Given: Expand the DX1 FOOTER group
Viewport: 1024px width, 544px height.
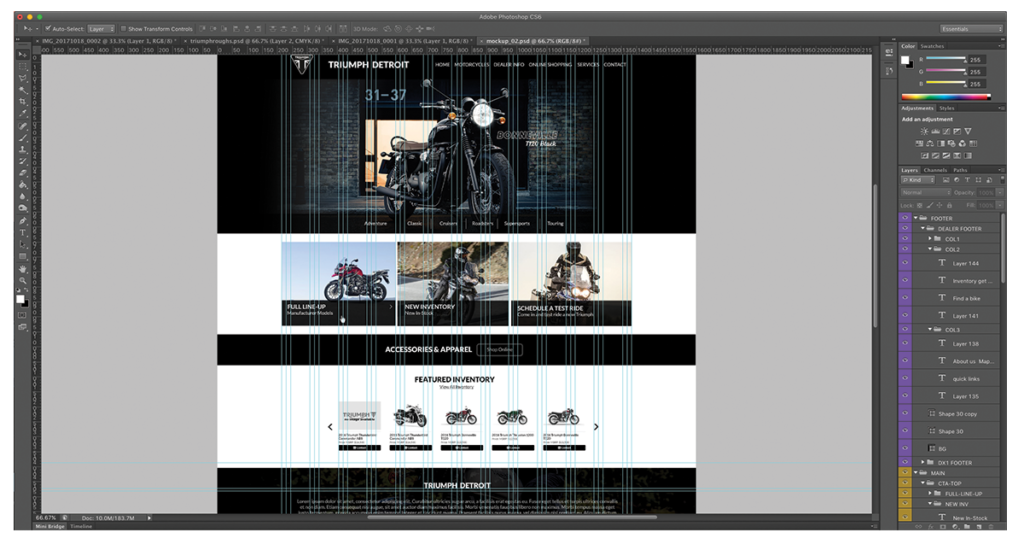Looking at the screenshot, I should [922, 462].
